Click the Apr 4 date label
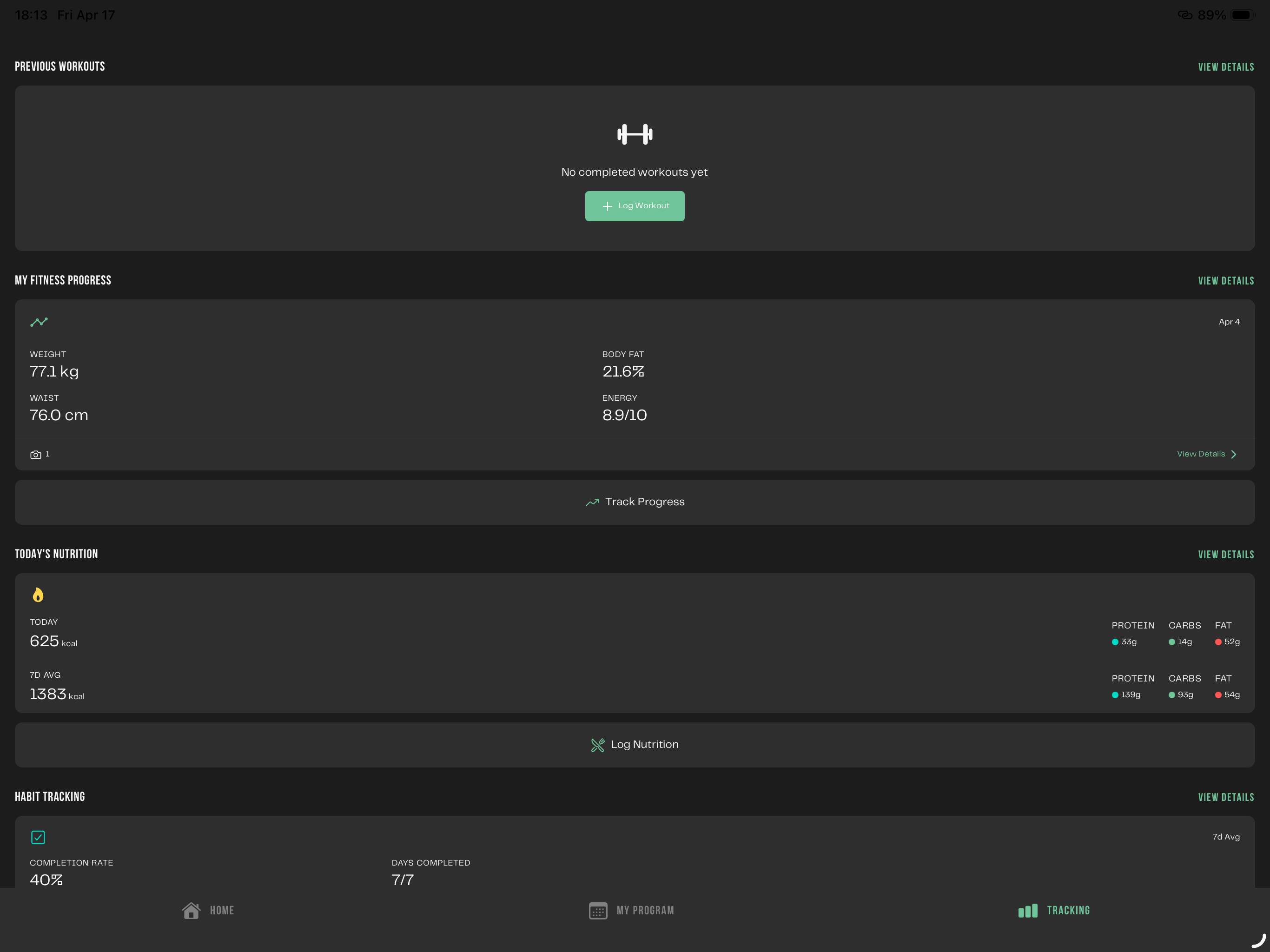 pyautogui.click(x=1229, y=322)
